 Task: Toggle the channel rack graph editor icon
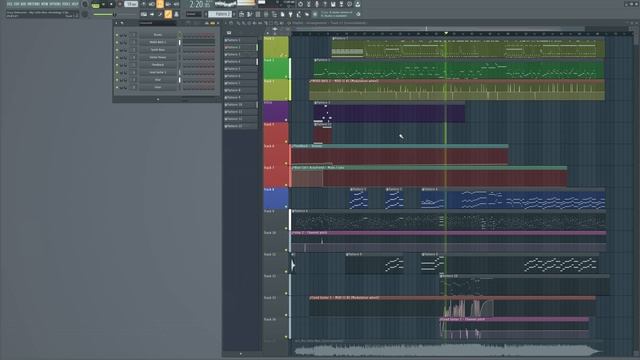tap(207, 23)
